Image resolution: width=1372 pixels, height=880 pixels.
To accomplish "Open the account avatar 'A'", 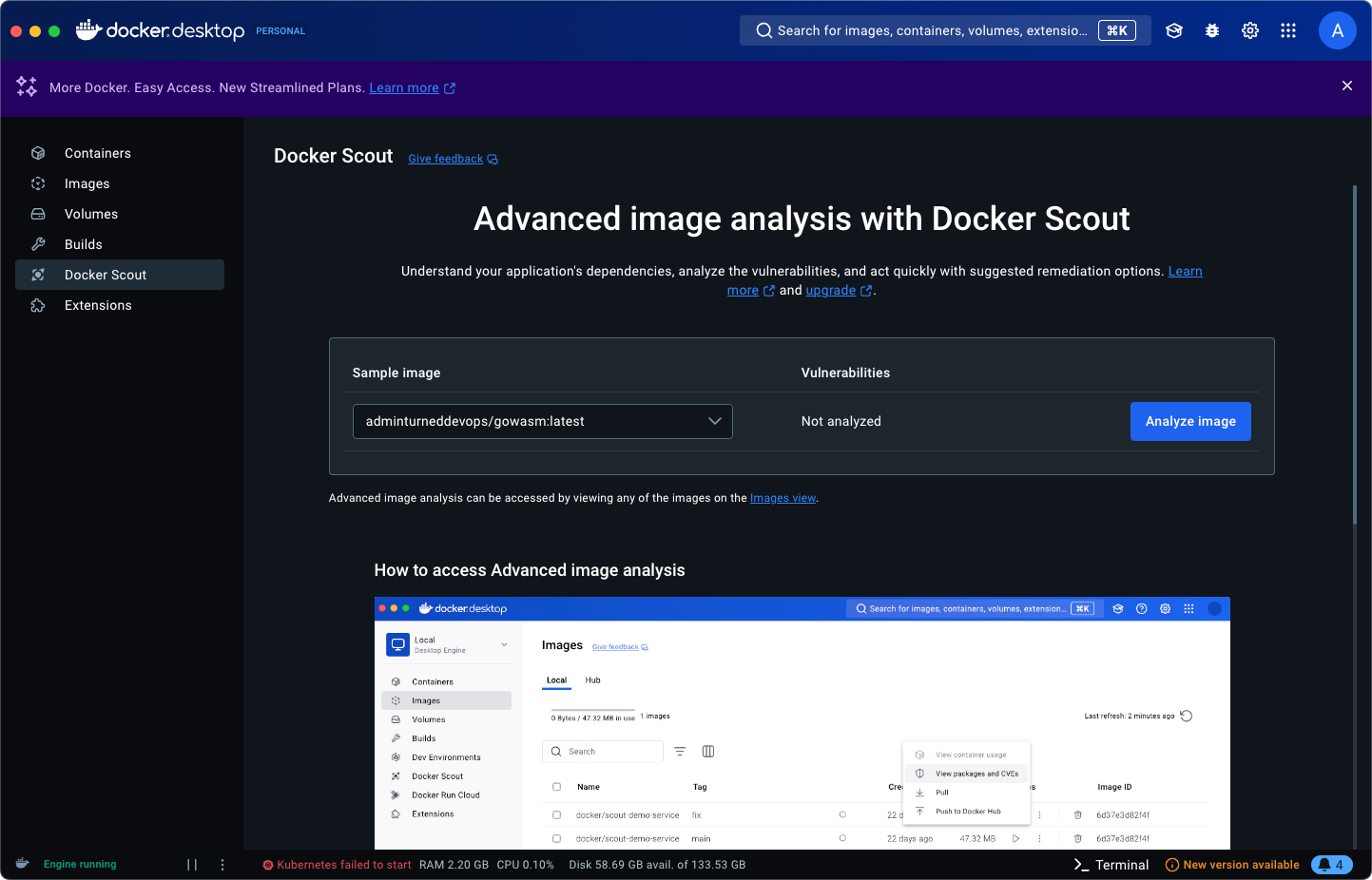I will click(x=1338, y=30).
